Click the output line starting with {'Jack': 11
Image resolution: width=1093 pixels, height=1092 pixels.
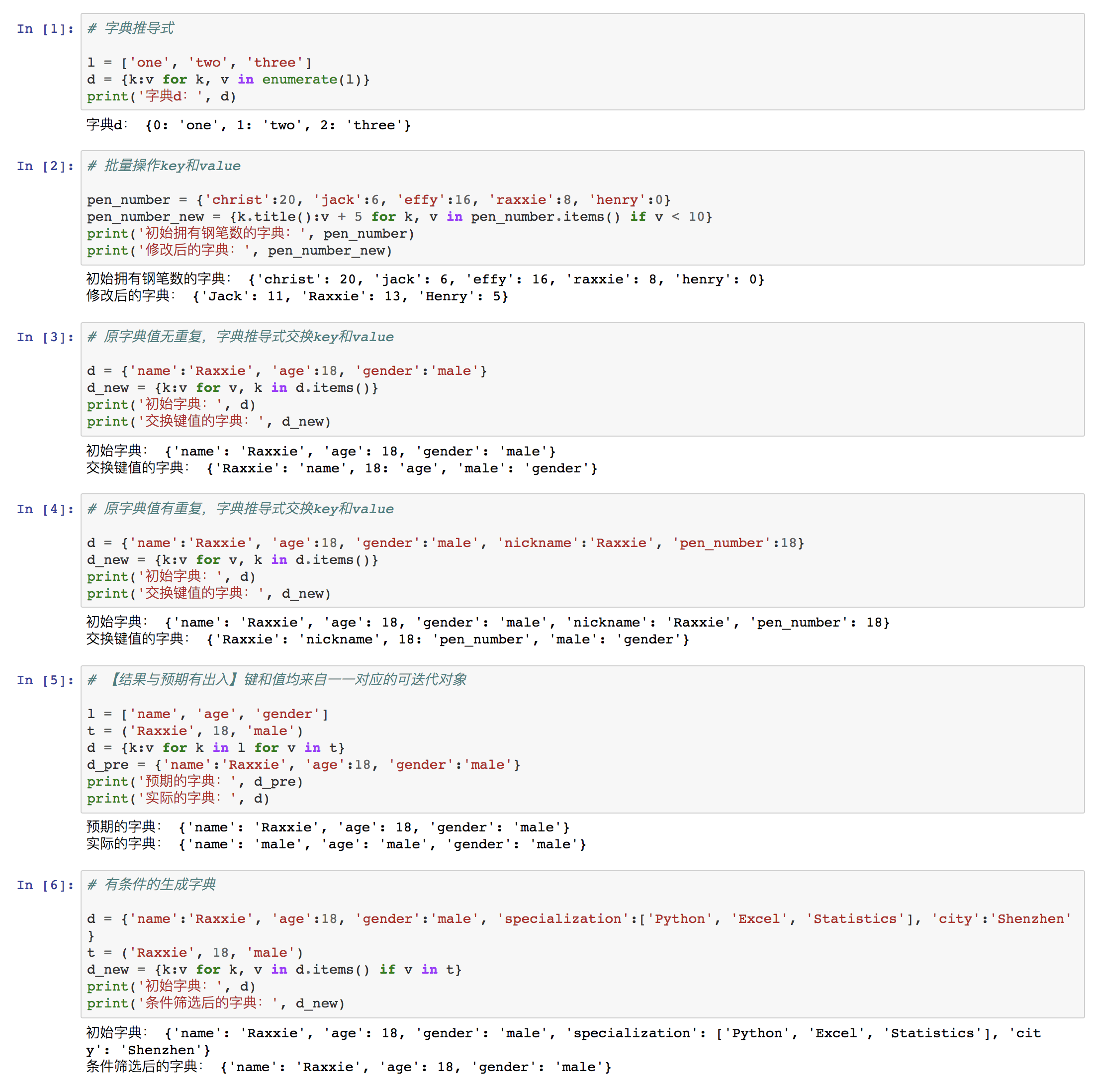point(350,296)
